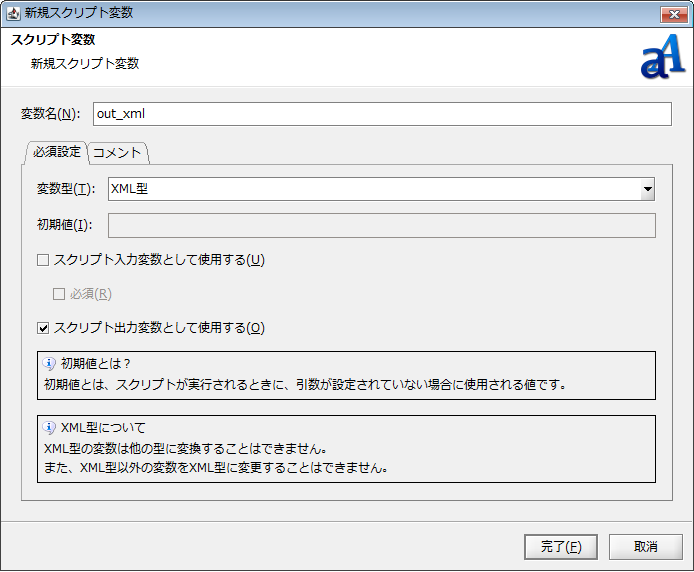Click the blue aA wizard logo icon

tap(663, 57)
